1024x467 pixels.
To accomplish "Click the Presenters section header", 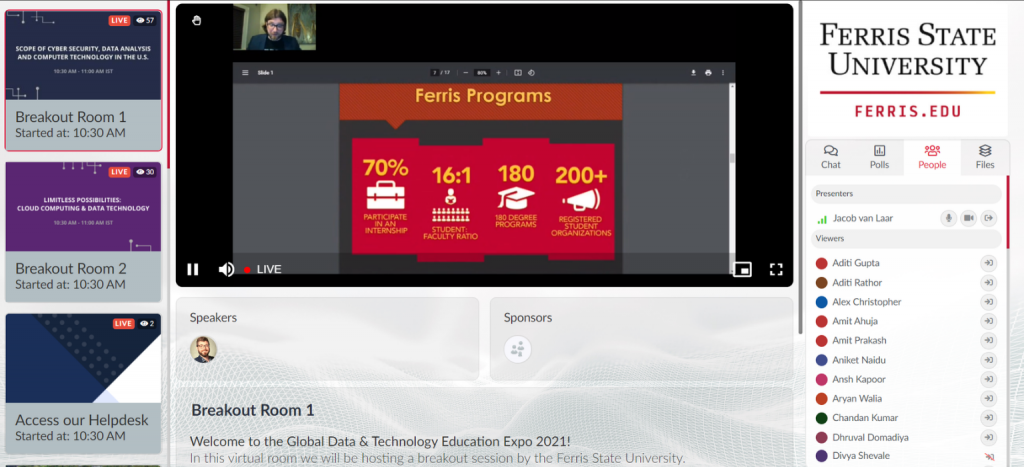I will click(906, 194).
